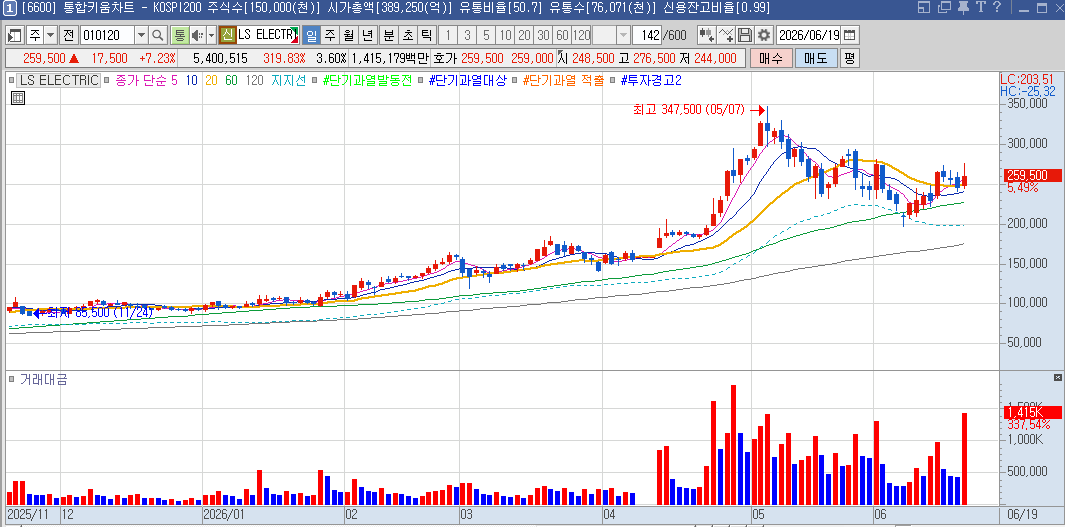This screenshot has width=1065, height=527.
Task: Add line indicator icon
Action: 726,35
